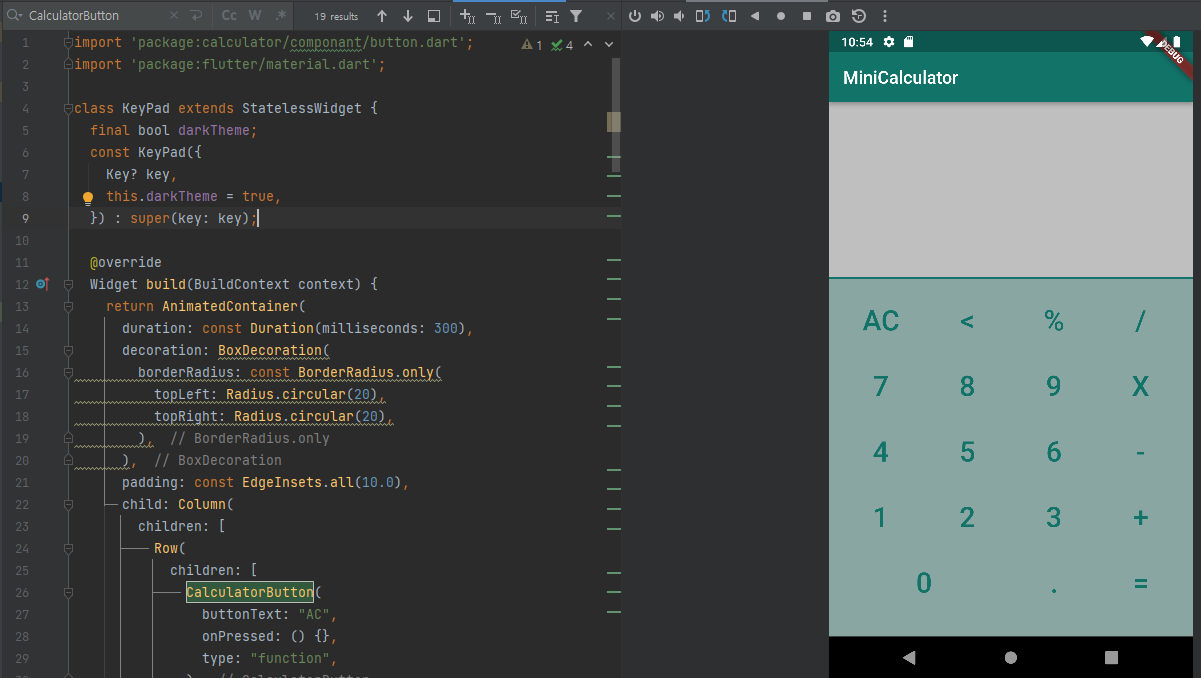Click highlighted CalculatorButton text on line 26
This screenshot has height=678, width=1201.
click(250, 592)
